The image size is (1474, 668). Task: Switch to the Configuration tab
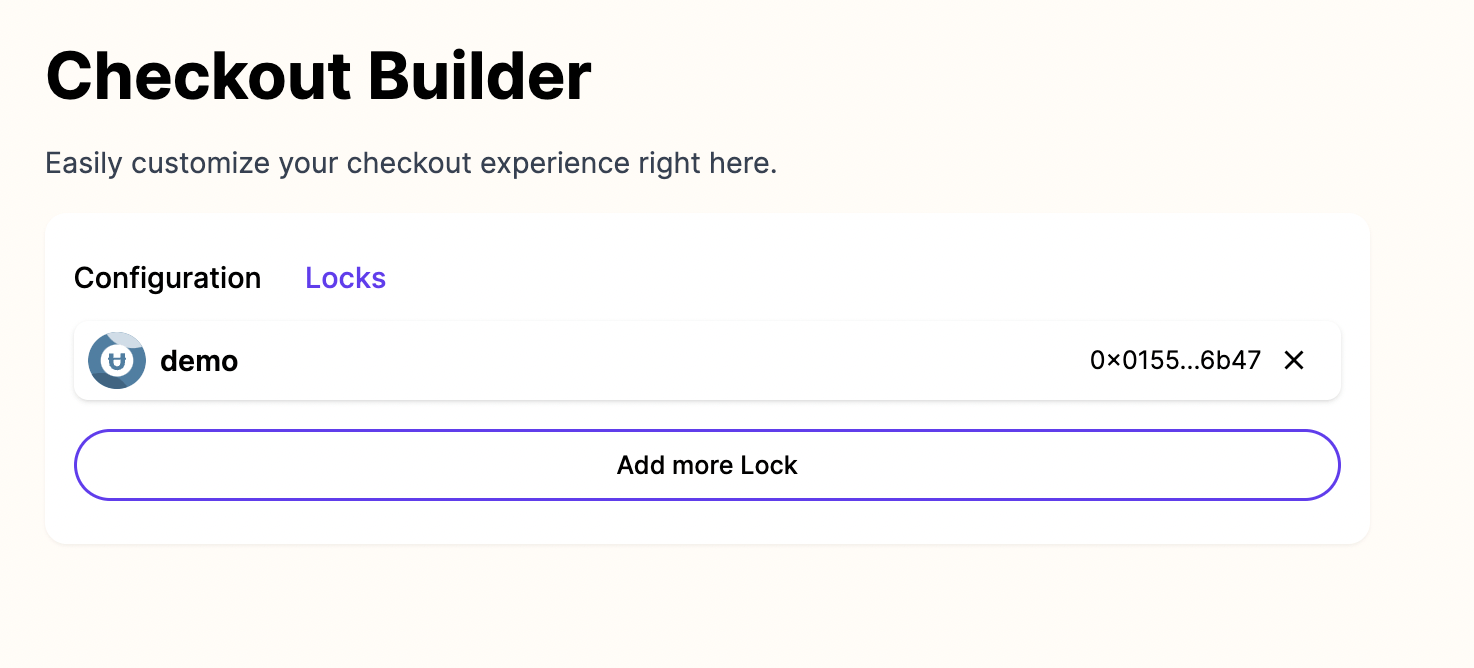click(x=168, y=278)
